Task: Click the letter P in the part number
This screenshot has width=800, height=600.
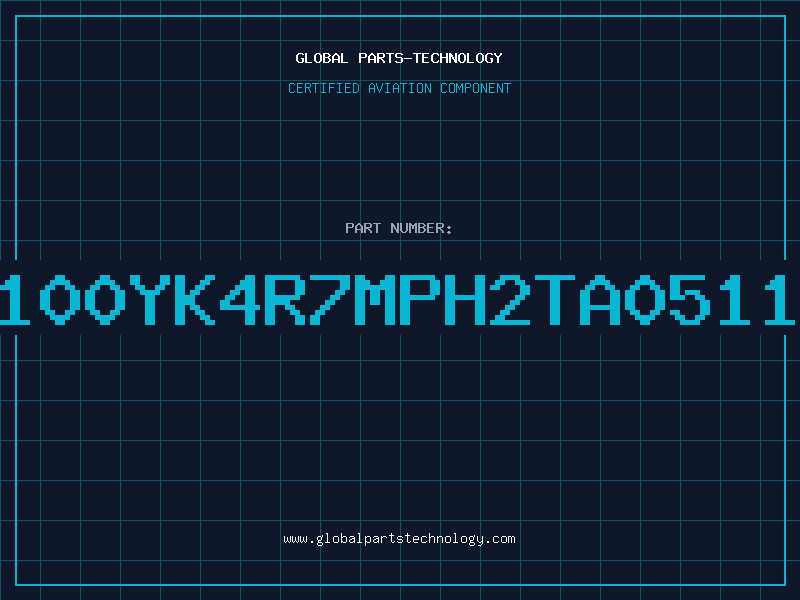Action: click(419, 300)
